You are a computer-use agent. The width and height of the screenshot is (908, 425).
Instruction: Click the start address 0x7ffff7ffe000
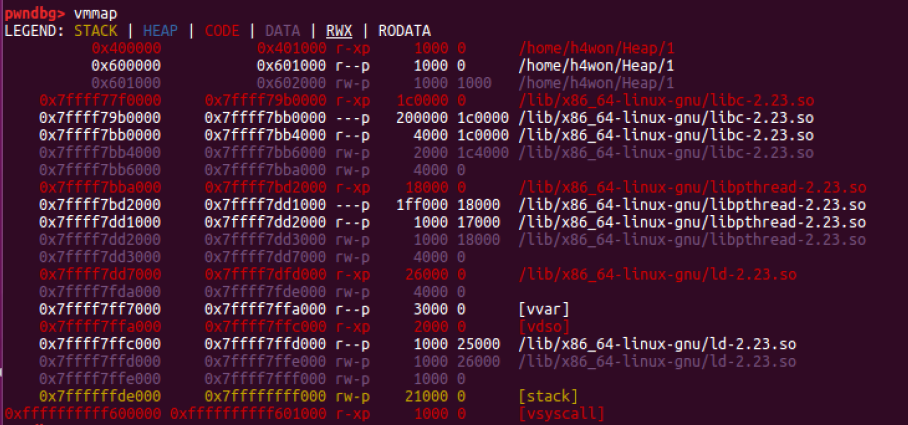point(100,378)
